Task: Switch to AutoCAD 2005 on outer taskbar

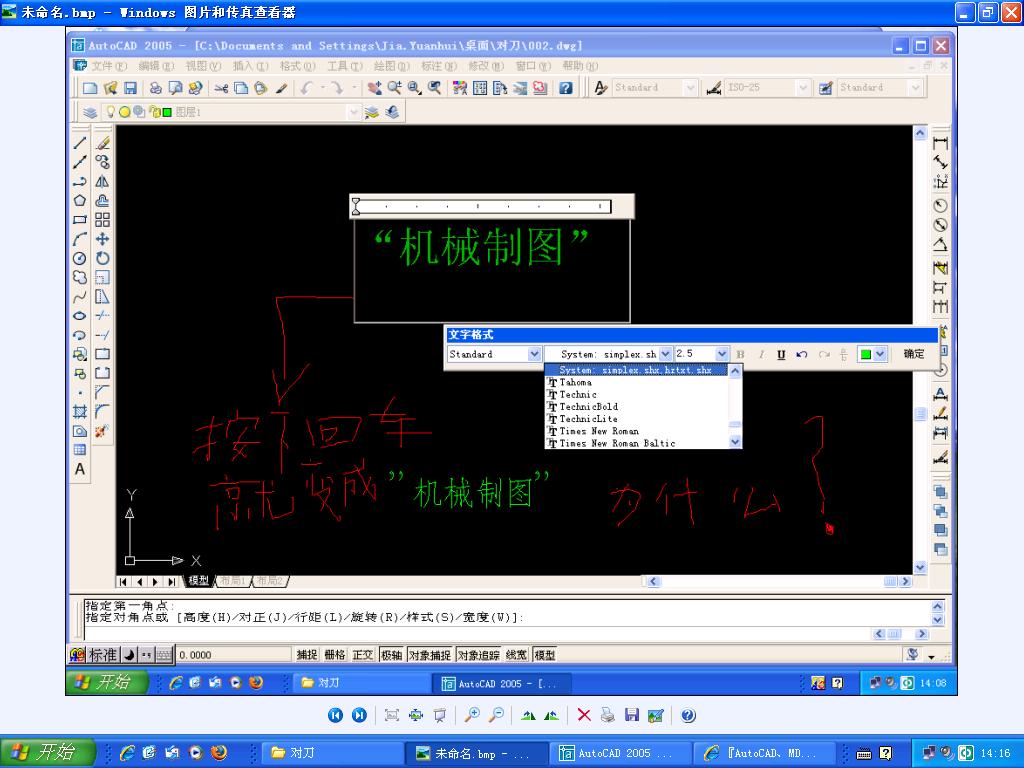Action: 620,753
